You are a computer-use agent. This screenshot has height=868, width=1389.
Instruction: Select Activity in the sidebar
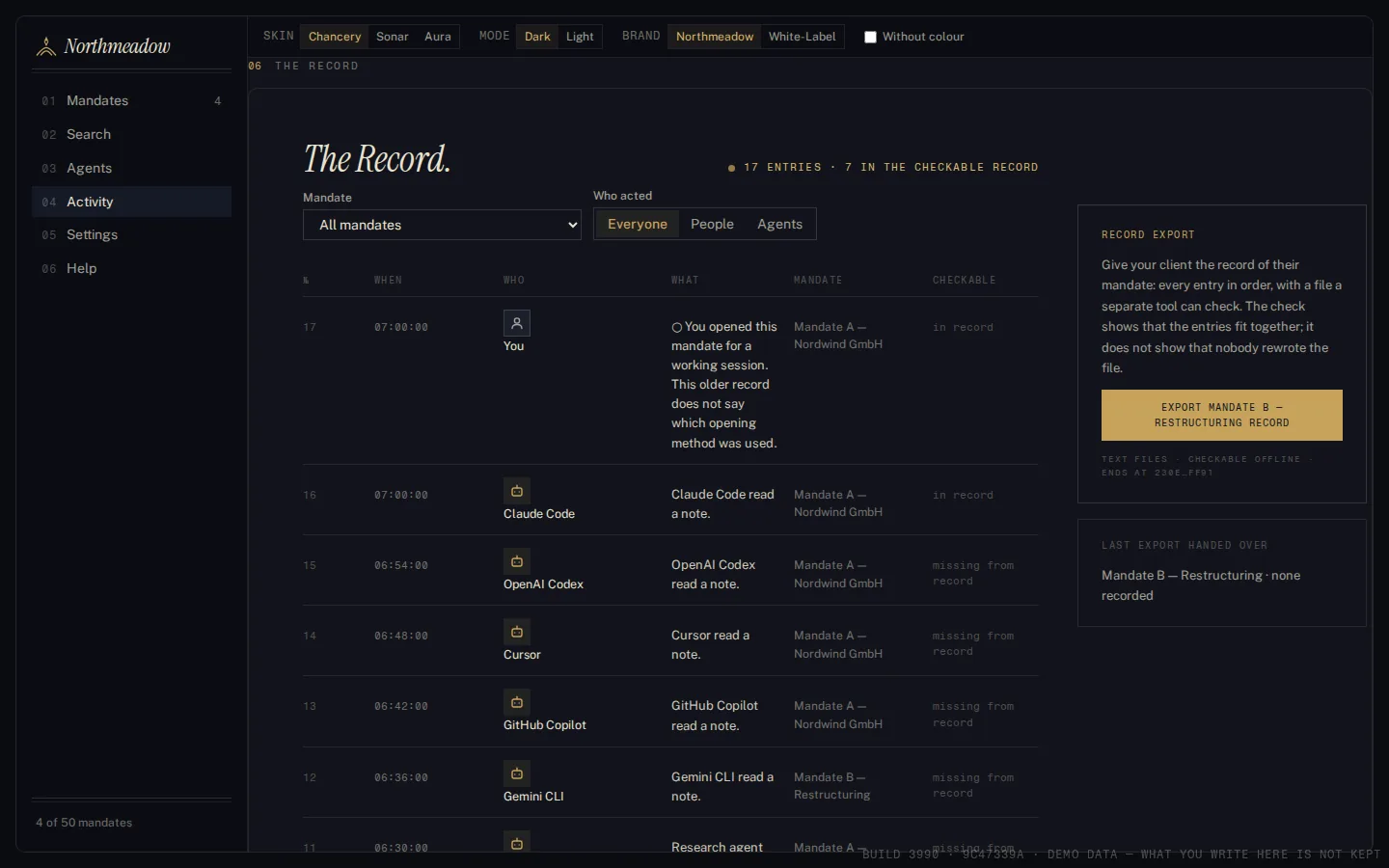click(131, 202)
